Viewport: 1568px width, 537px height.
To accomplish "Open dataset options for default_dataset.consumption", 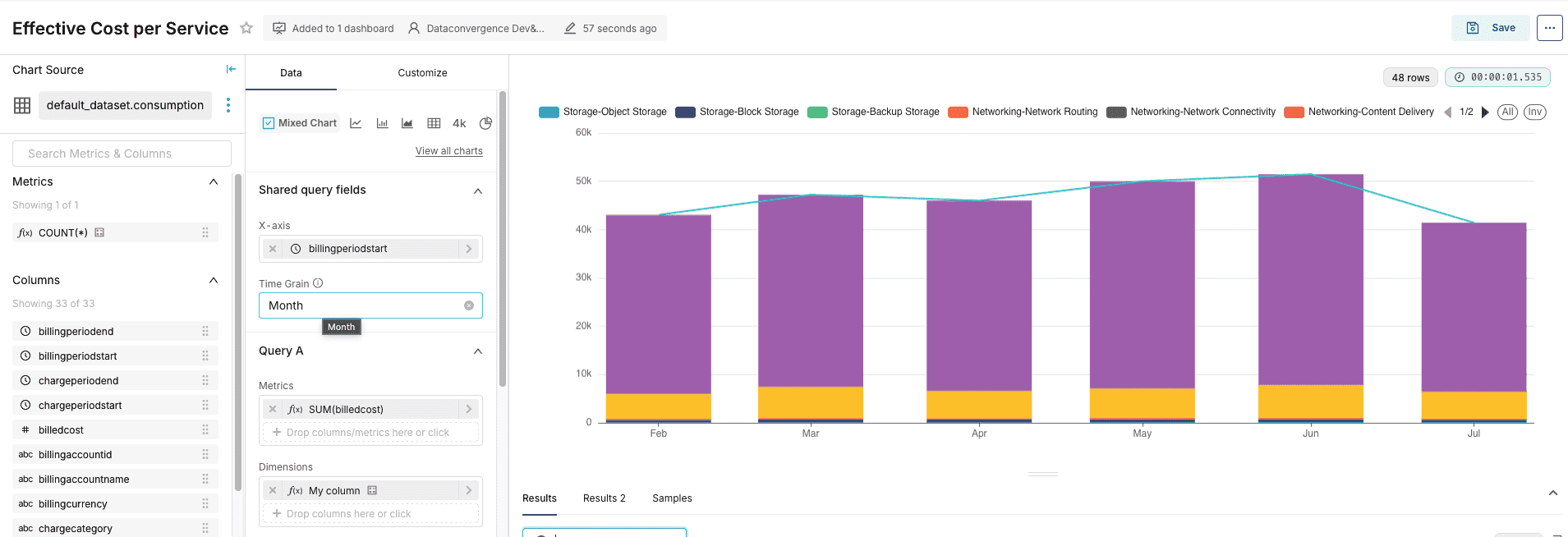I will pyautogui.click(x=228, y=105).
